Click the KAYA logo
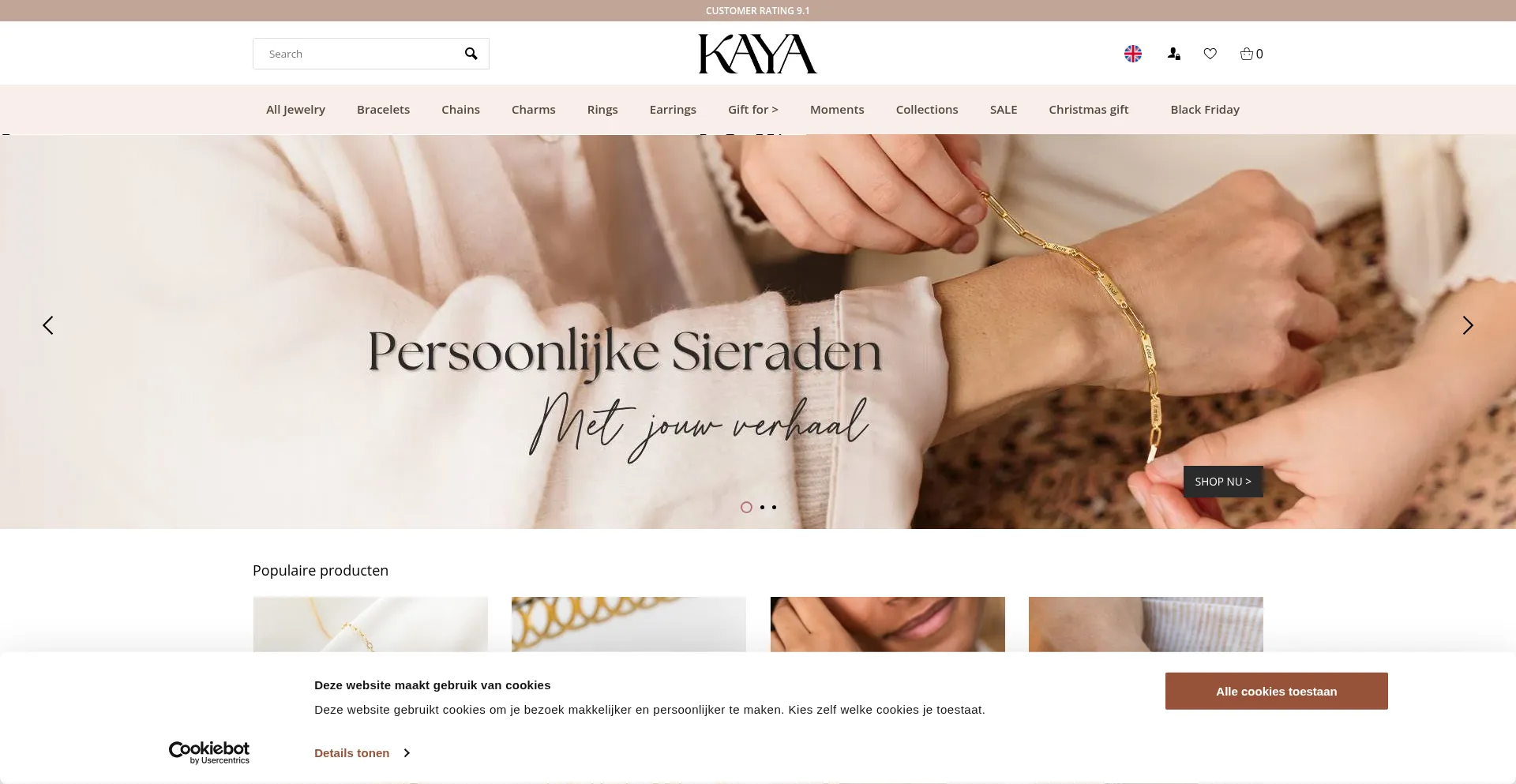Viewport: 1516px width, 784px height. click(757, 54)
